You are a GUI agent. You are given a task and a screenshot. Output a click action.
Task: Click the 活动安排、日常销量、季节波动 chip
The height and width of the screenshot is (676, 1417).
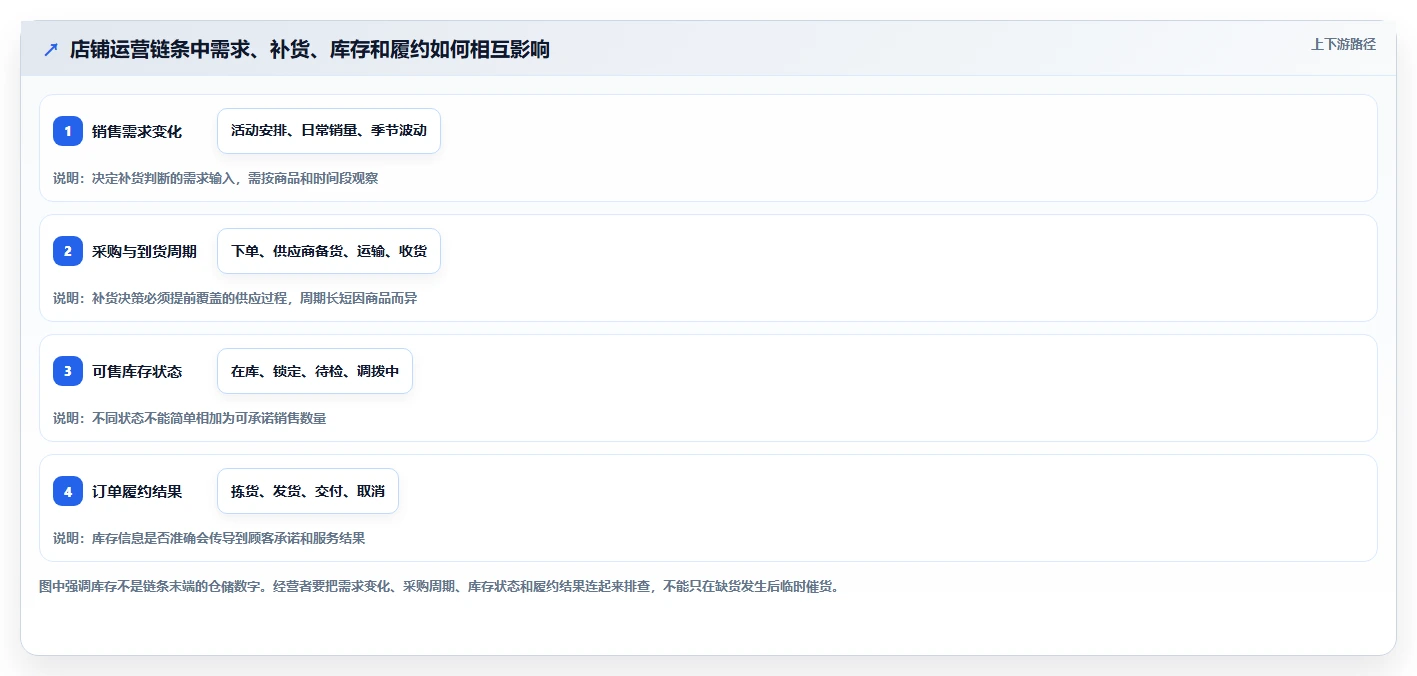329,131
